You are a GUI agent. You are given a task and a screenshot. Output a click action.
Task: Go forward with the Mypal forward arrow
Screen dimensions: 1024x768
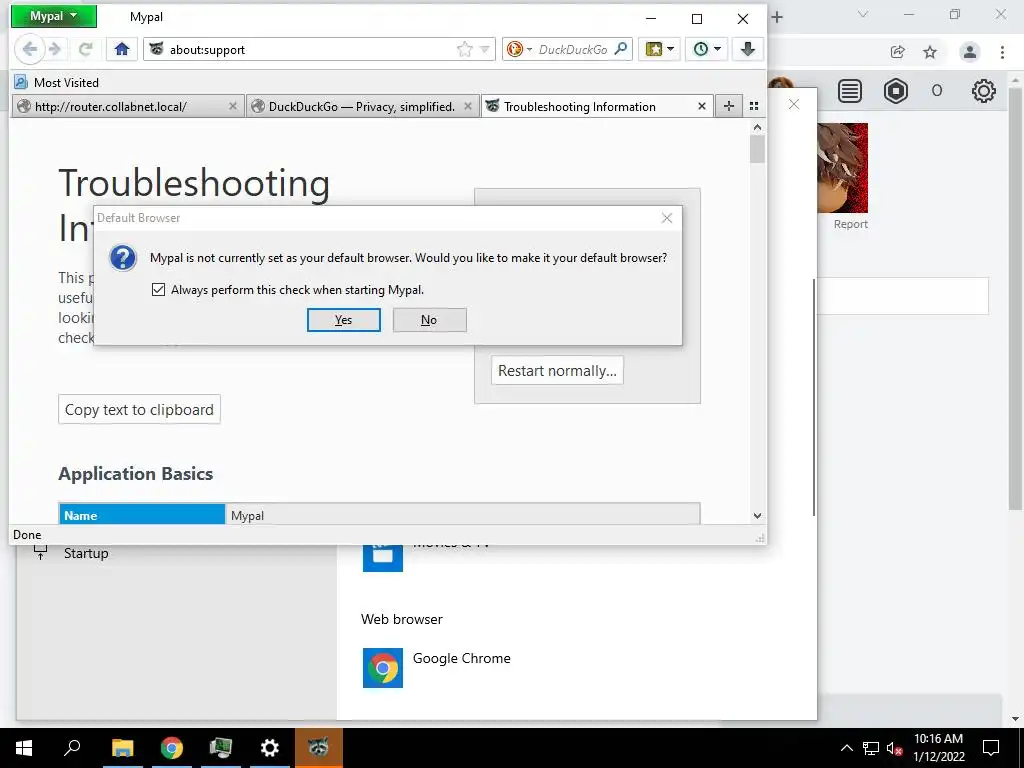pos(56,49)
